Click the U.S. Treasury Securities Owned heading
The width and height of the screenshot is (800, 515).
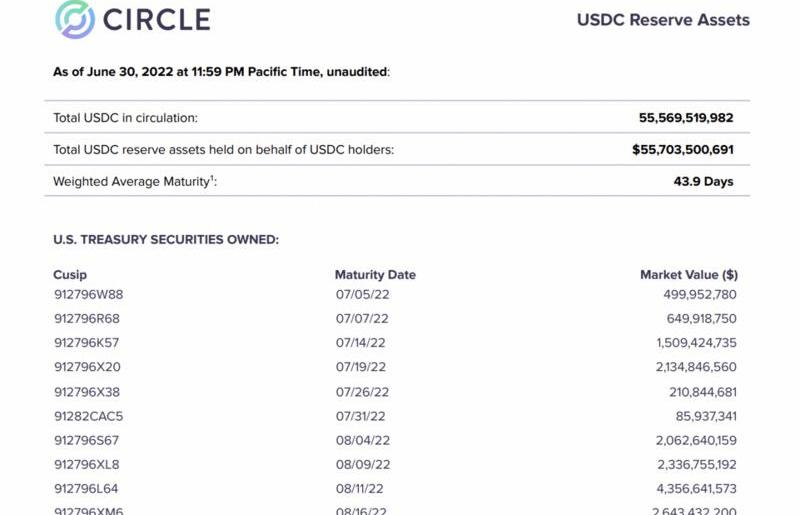click(x=166, y=239)
